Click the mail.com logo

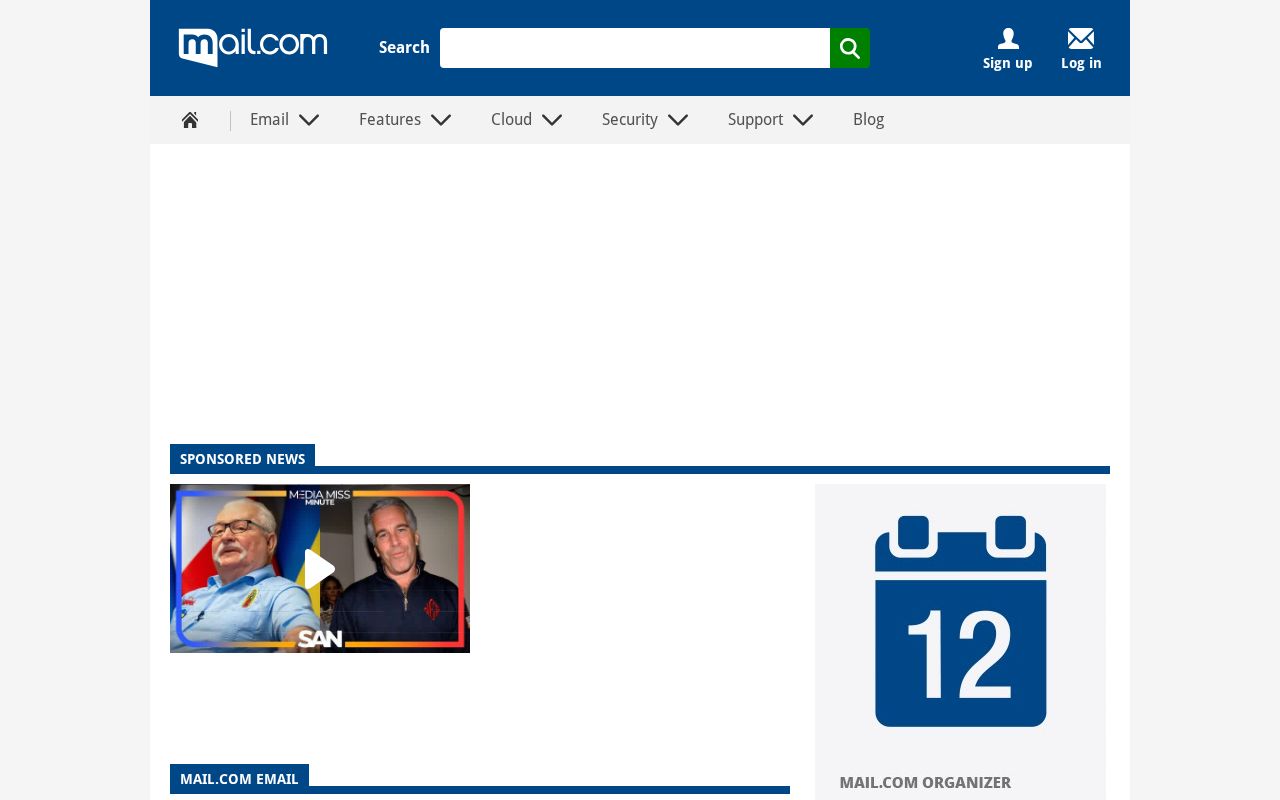coord(252,47)
